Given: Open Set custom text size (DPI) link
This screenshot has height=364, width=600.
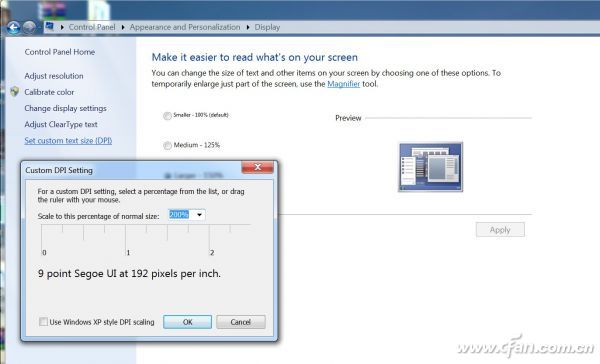Looking at the screenshot, I should point(68,140).
